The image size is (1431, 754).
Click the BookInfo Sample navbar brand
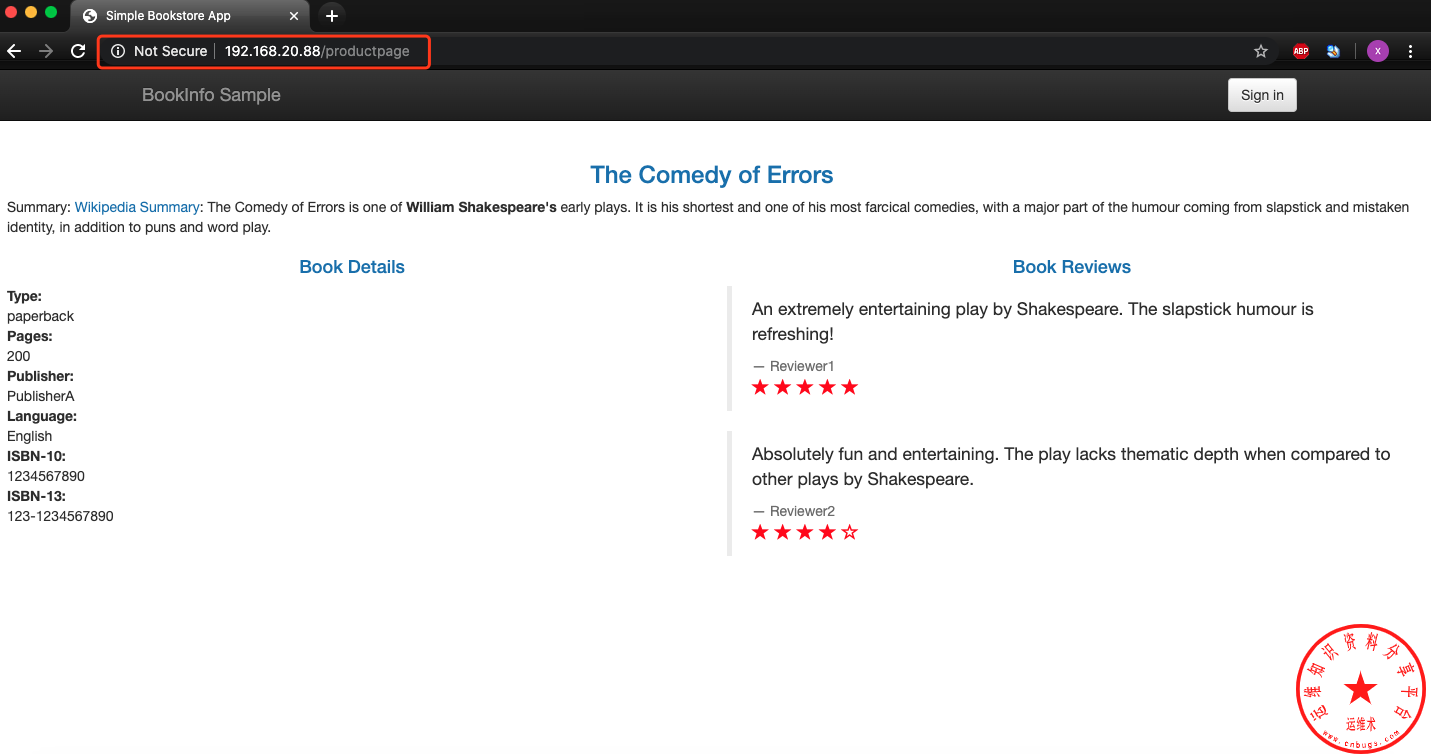(x=211, y=95)
